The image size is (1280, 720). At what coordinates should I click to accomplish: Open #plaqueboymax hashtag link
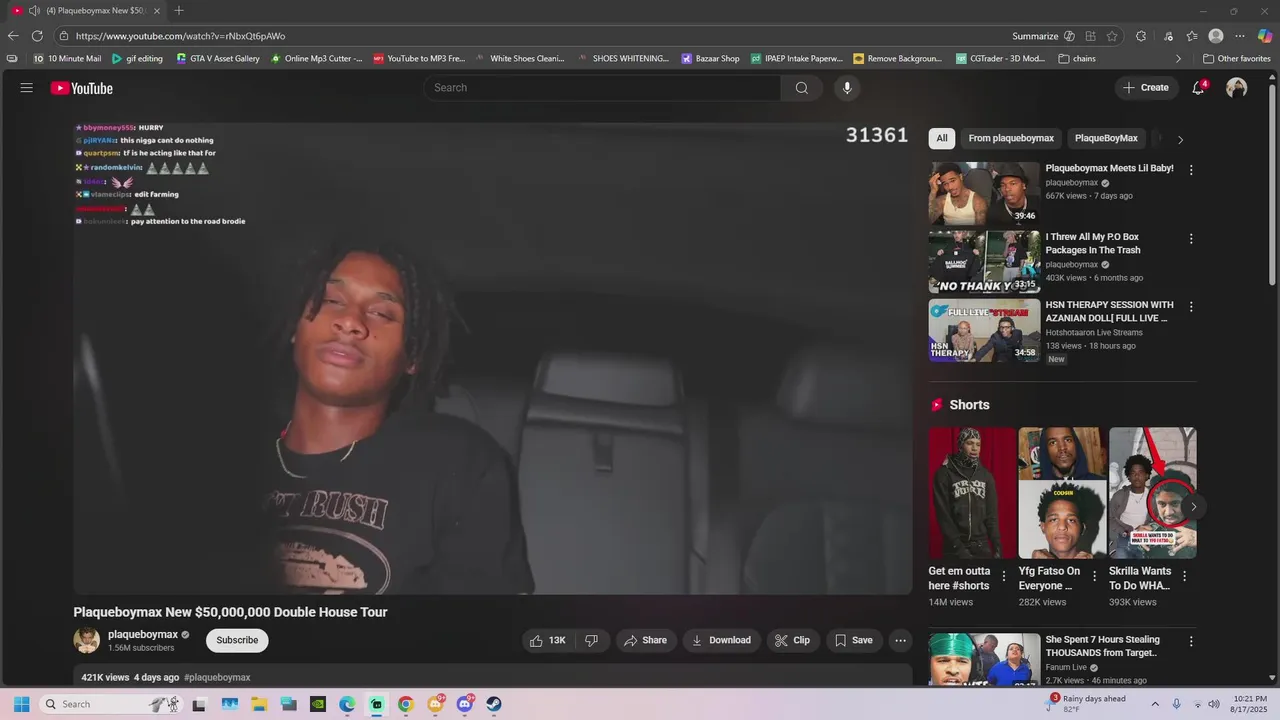click(217, 678)
